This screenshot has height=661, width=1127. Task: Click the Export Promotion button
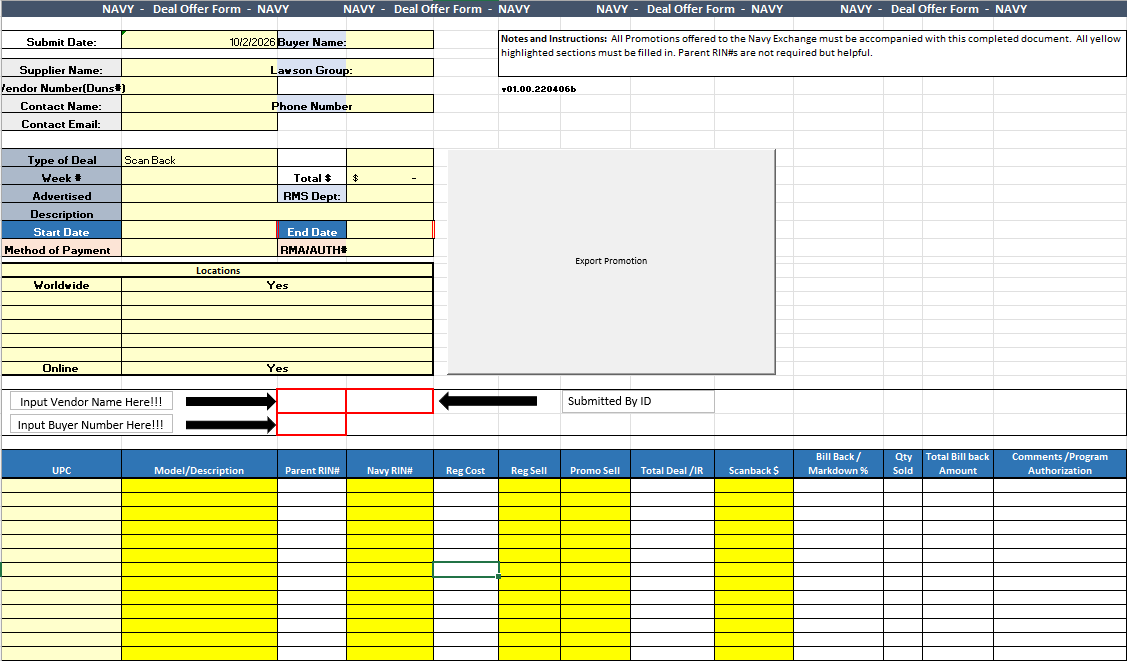(x=611, y=262)
